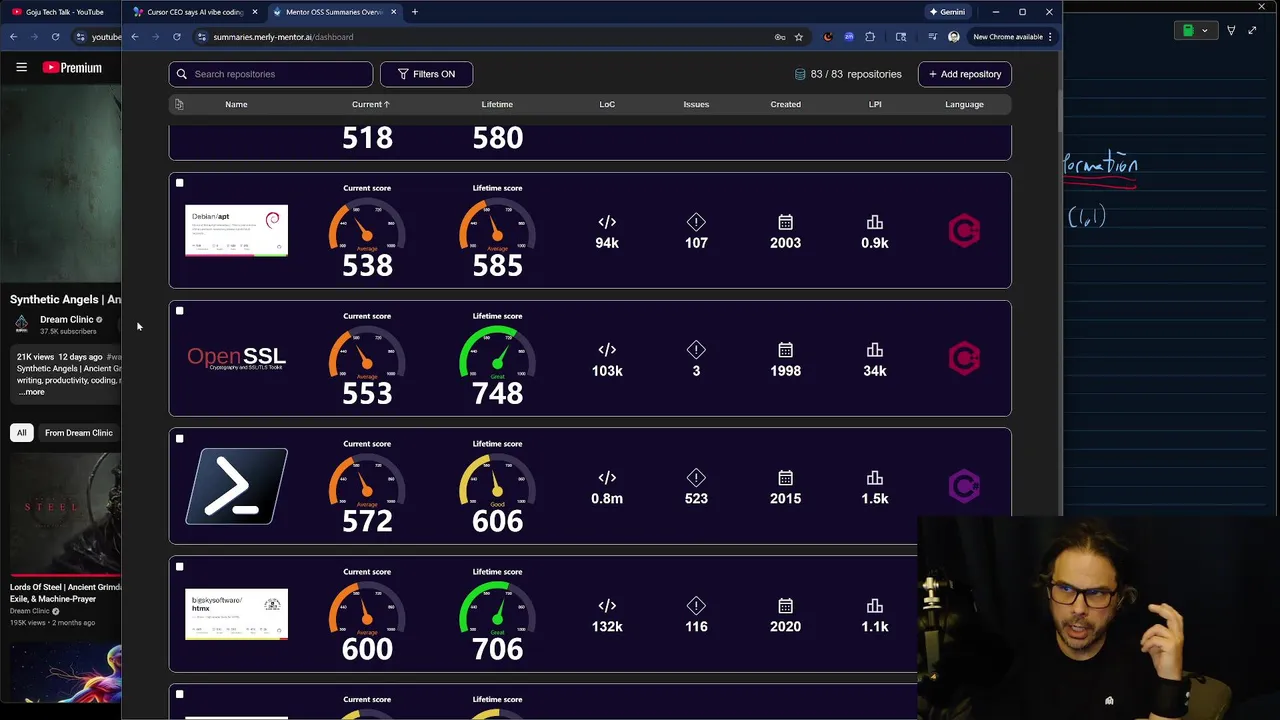Click the Search repositories input field
This screenshot has width=1280, height=720.
point(271,74)
